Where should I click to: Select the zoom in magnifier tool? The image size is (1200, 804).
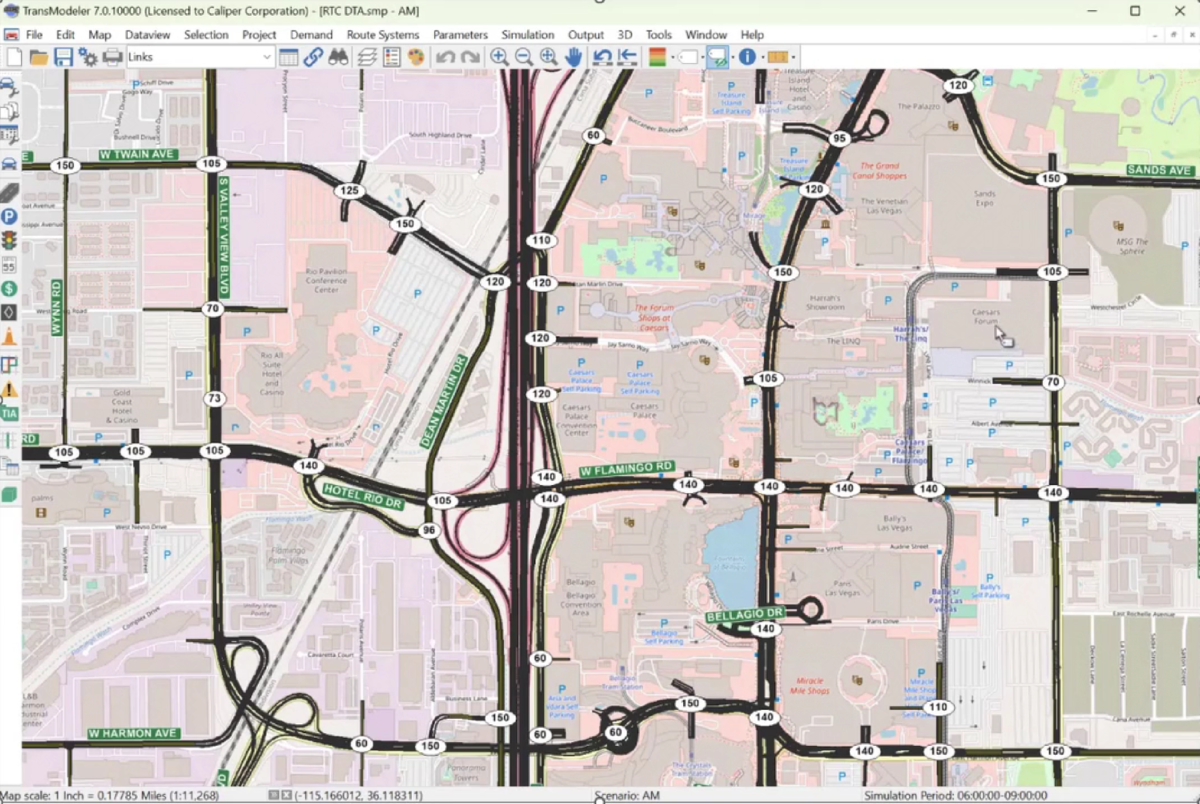499,57
